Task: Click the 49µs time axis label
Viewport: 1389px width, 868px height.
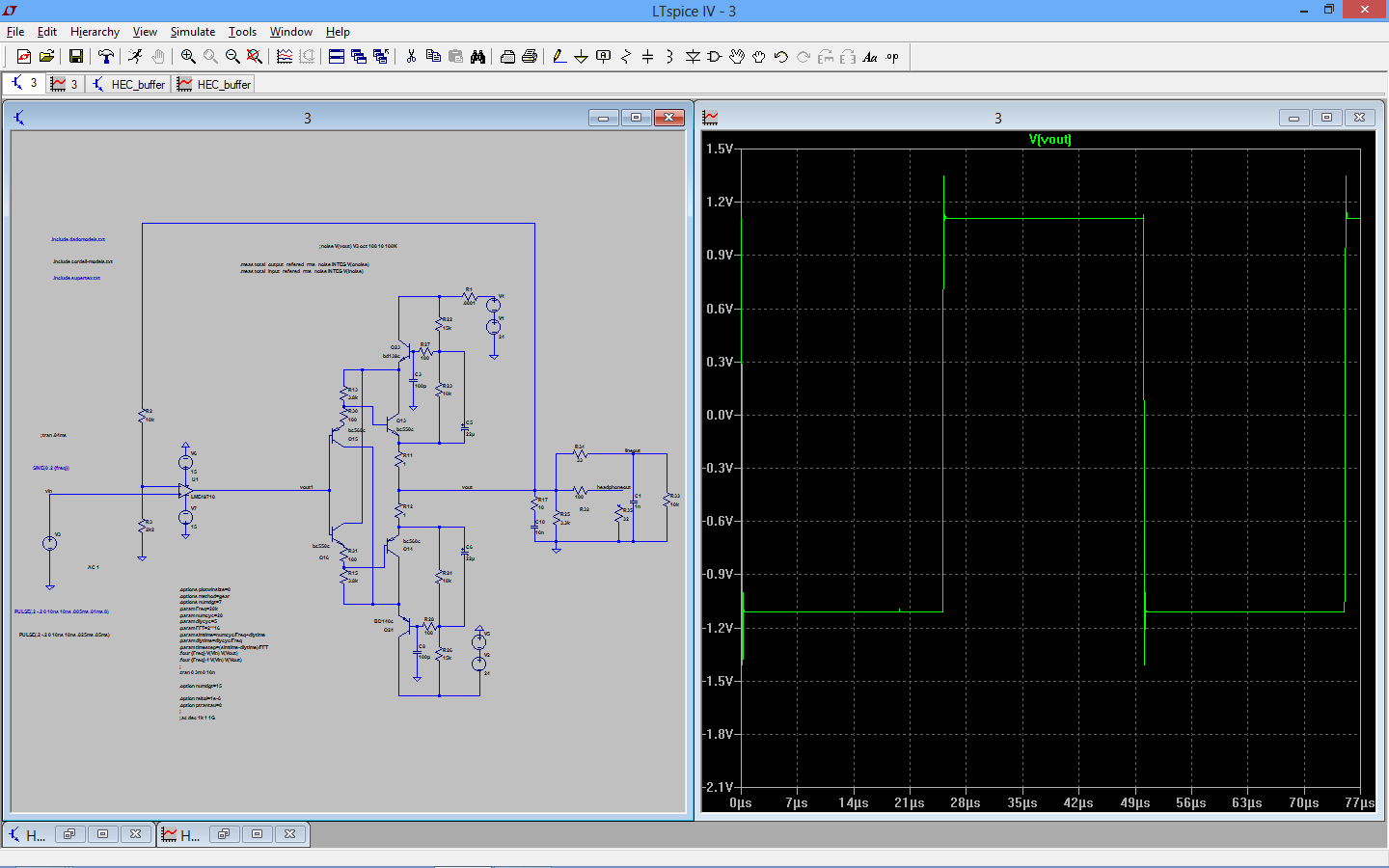Action: tap(1135, 802)
